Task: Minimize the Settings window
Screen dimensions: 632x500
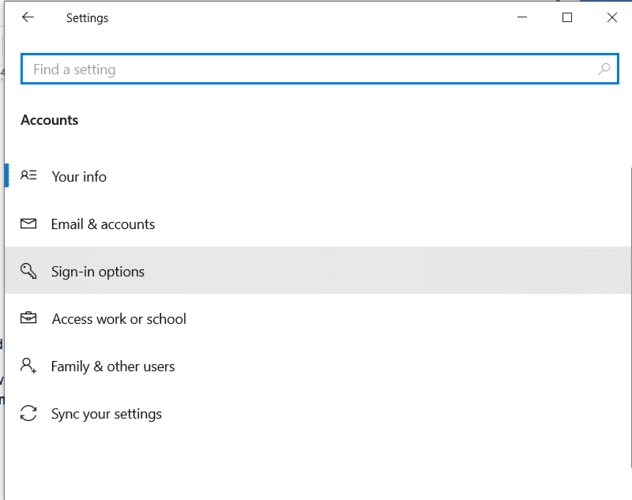Action: pyautogui.click(x=522, y=17)
